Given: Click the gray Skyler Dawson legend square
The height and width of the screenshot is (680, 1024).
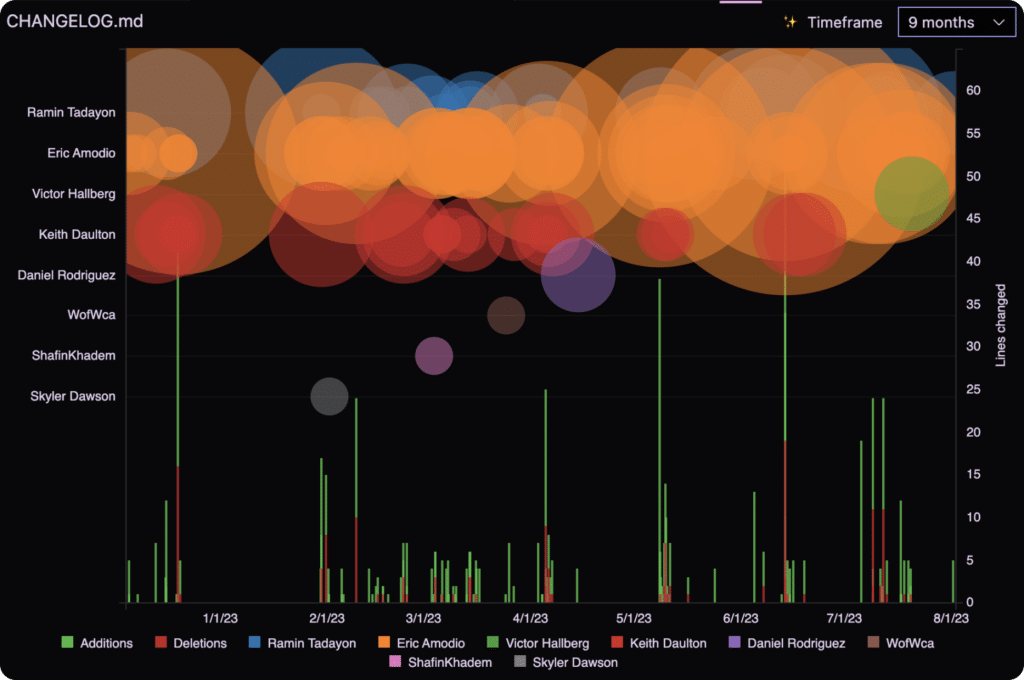Looking at the screenshot, I should [519, 662].
